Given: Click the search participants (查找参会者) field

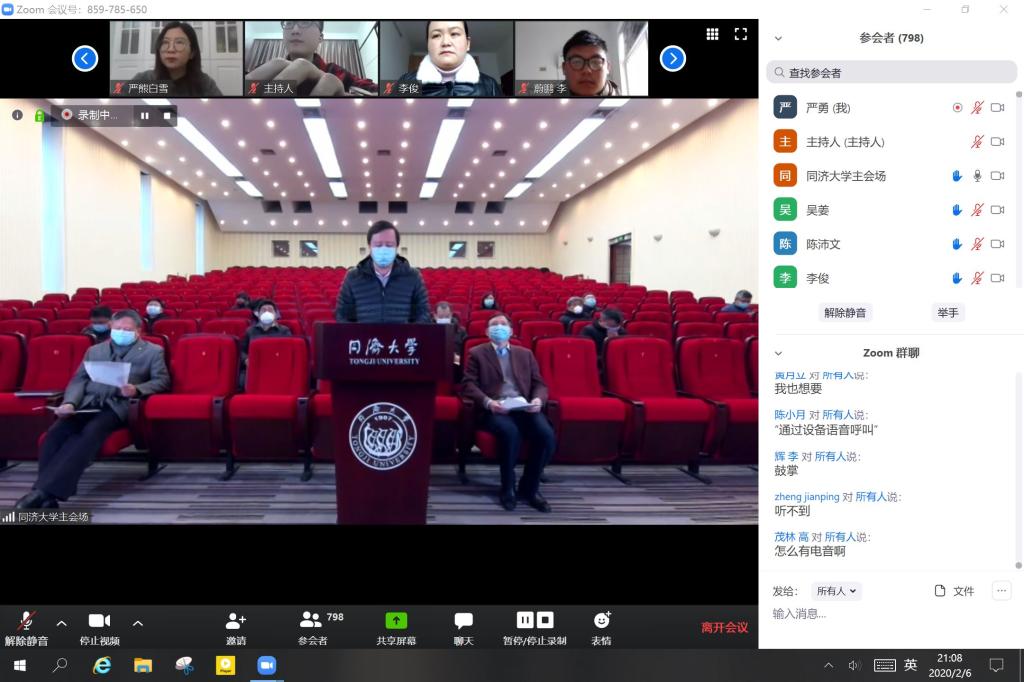Looking at the screenshot, I should click(895, 73).
